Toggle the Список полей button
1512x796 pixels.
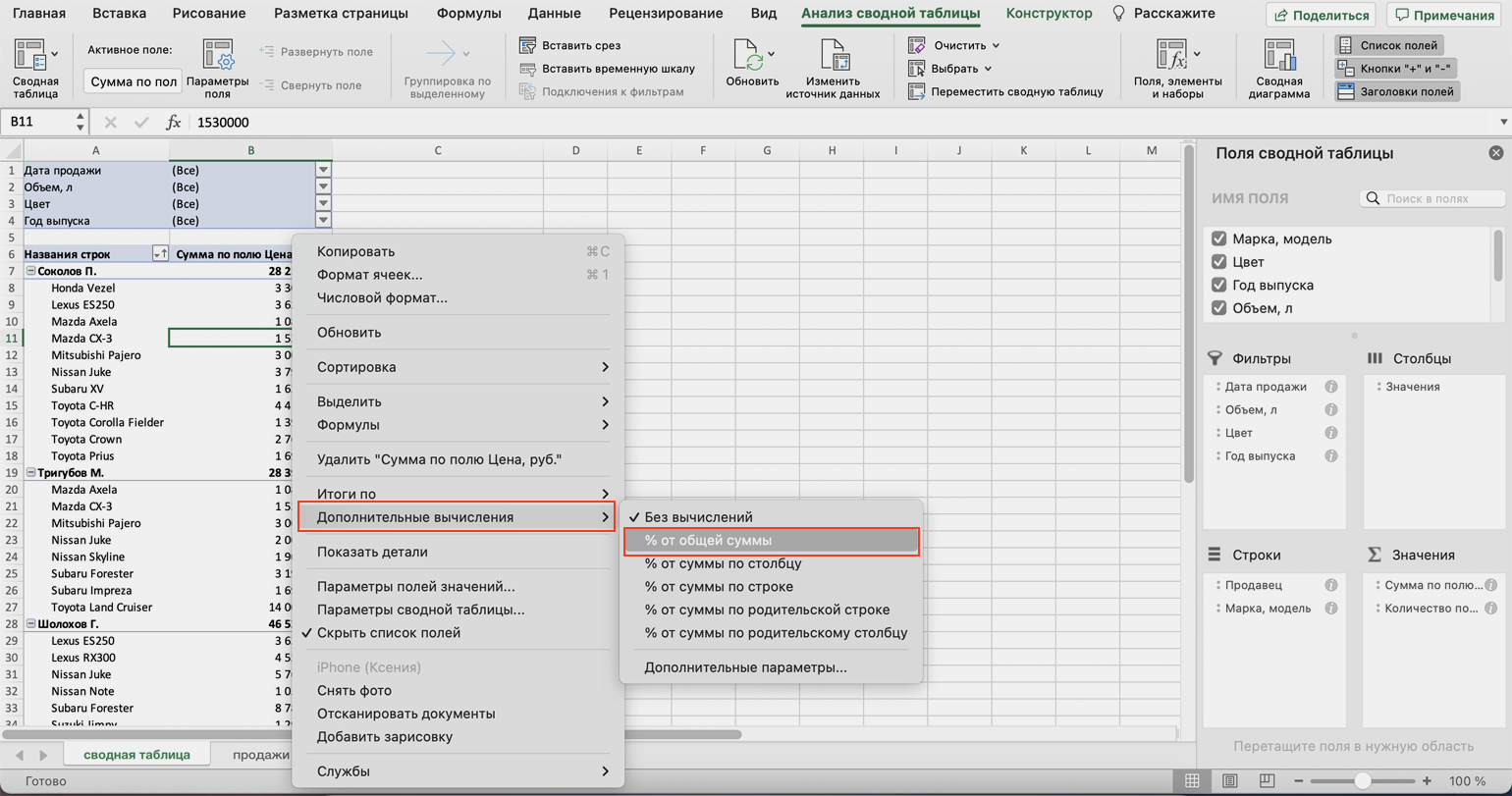click(x=1389, y=46)
